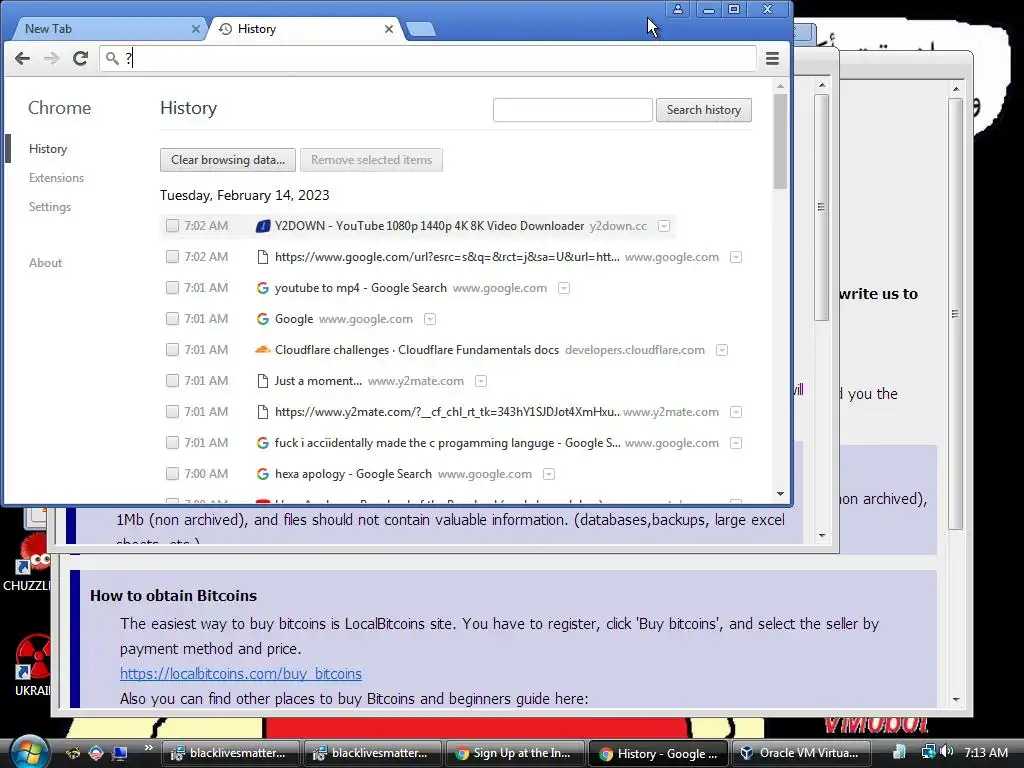Open the dropdown for 'hexa apology' entry

coord(549,474)
